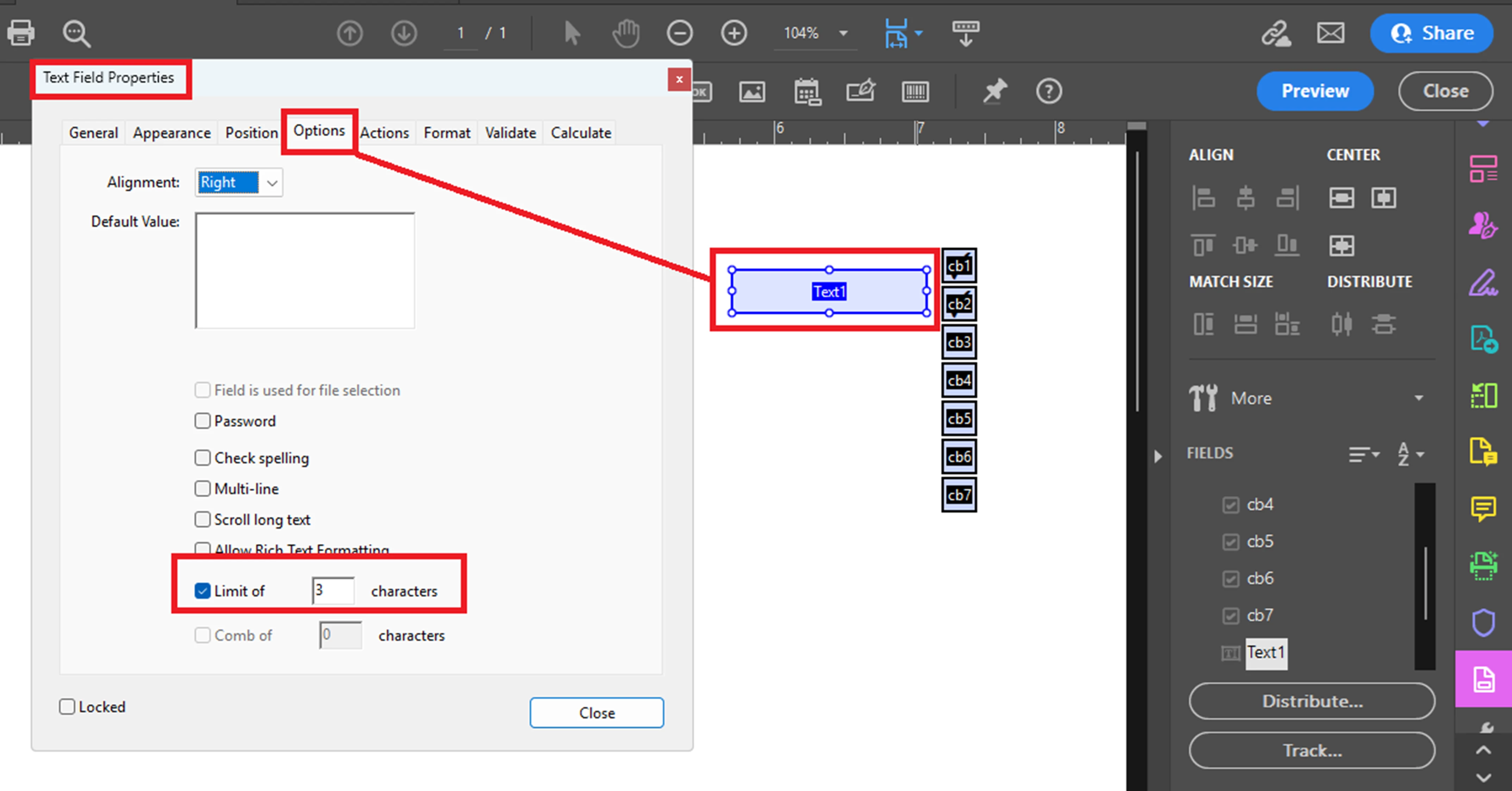
Task: Open the zoom percentage dropdown
Action: click(x=843, y=33)
